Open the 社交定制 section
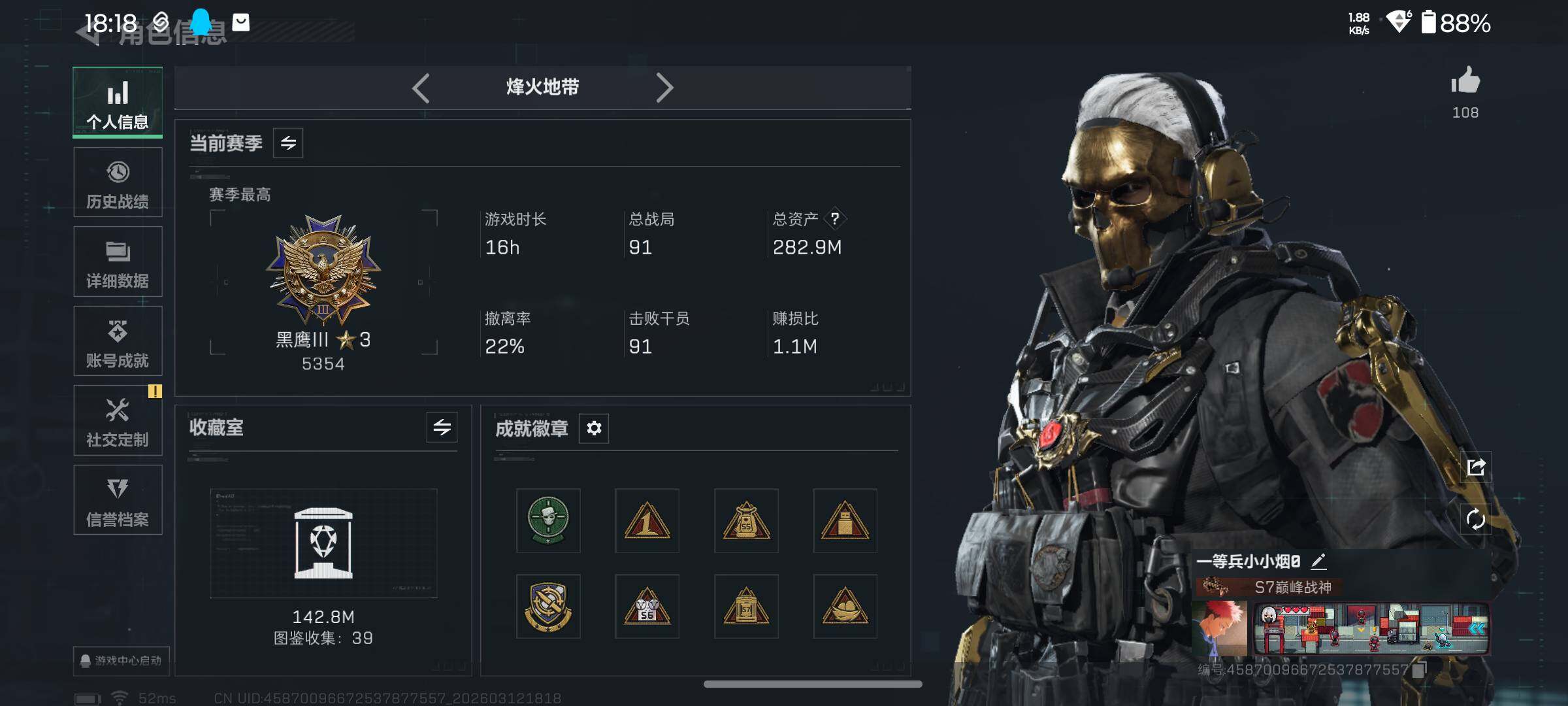Viewport: 1568px width, 706px height. [118, 420]
